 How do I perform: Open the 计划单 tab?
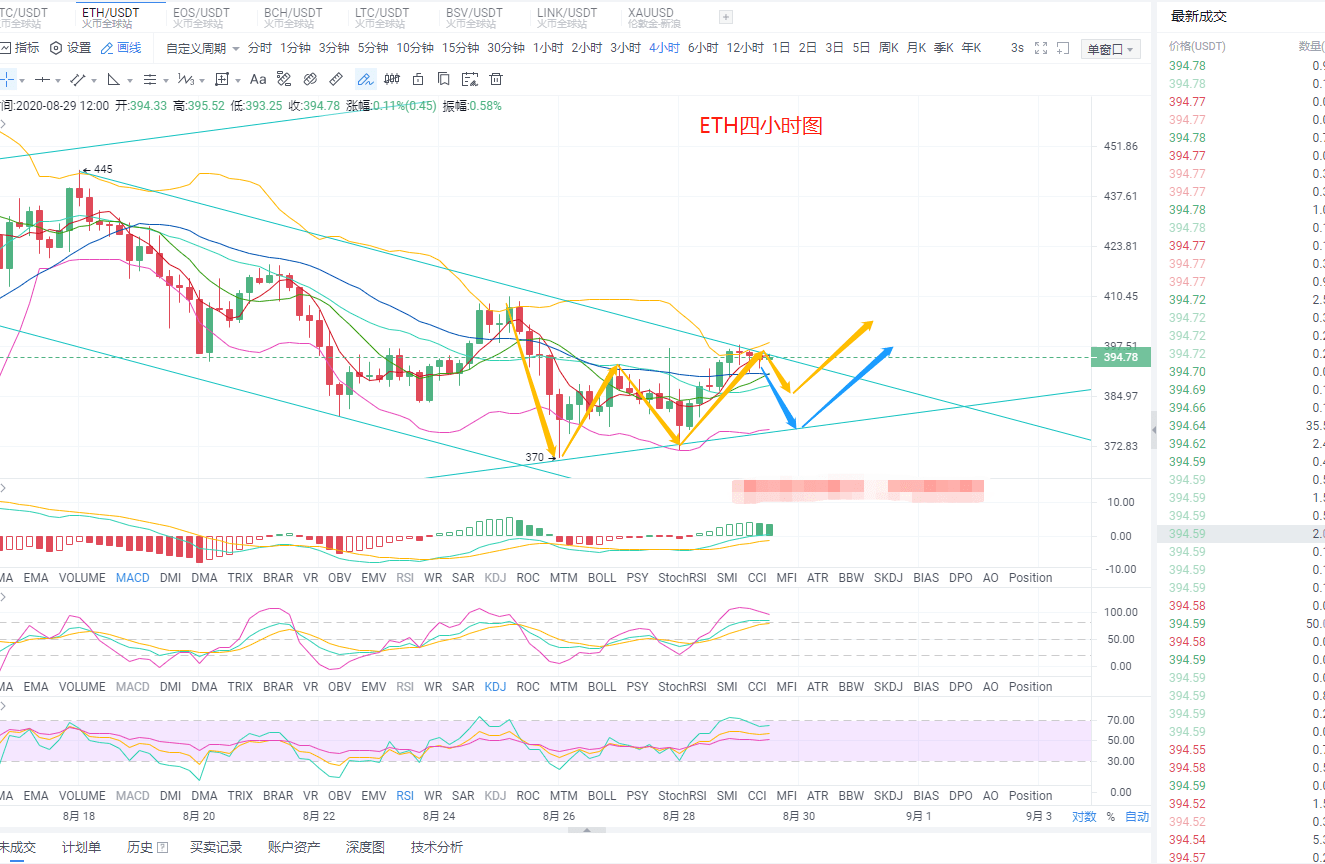(x=81, y=847)
